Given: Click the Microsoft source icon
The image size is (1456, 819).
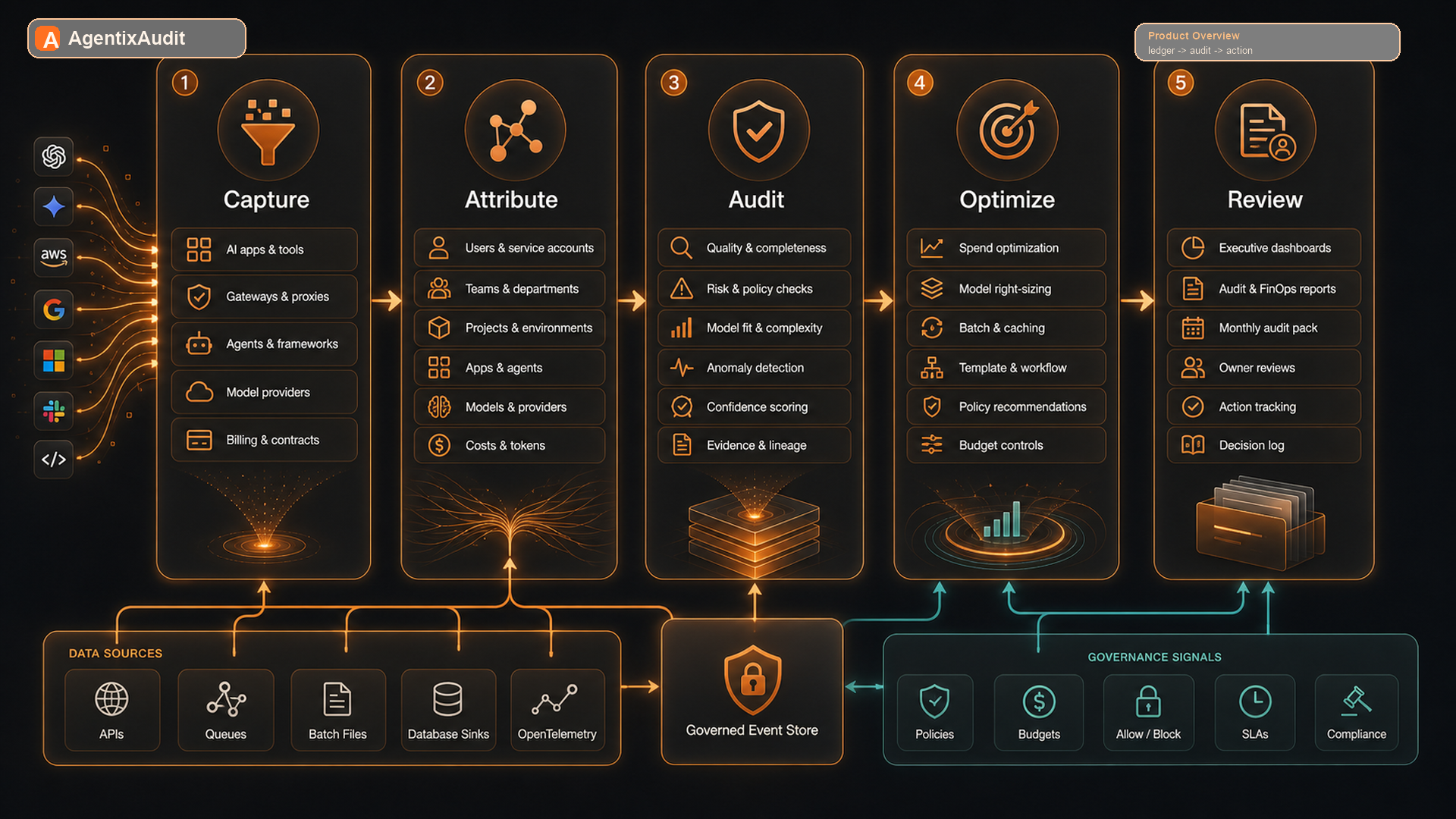Looking at the screenshot, I should pyautogui.click(x=53, y=360).
